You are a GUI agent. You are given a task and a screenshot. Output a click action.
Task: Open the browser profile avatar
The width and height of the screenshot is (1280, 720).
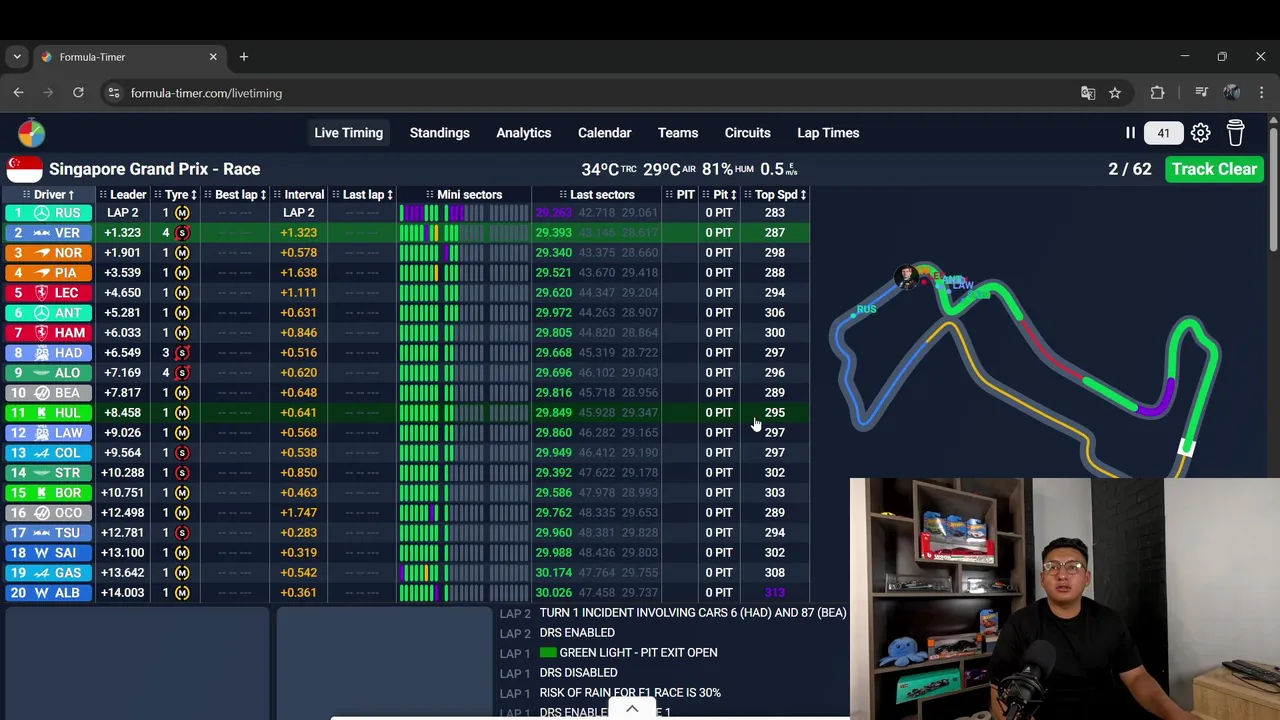click(x=1231, y=93)
